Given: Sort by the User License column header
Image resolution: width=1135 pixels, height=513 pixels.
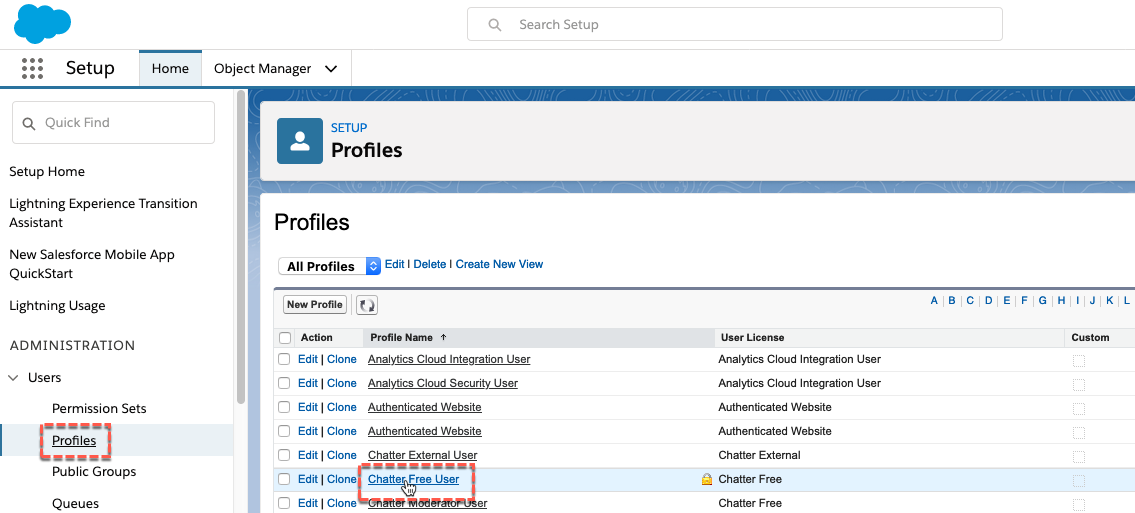Looking at the screenshot, I should 751,338.
